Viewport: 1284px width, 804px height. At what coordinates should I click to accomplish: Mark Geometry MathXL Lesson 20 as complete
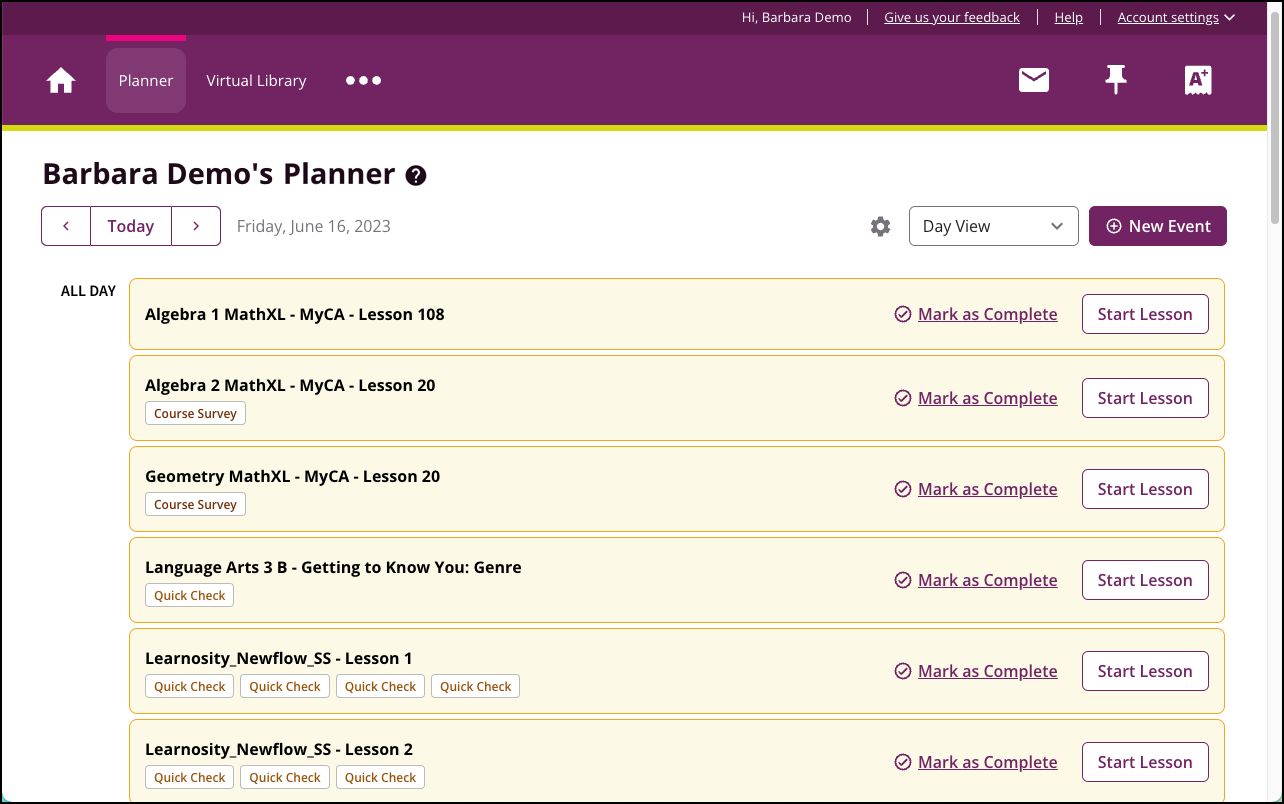tap(987, 489)
